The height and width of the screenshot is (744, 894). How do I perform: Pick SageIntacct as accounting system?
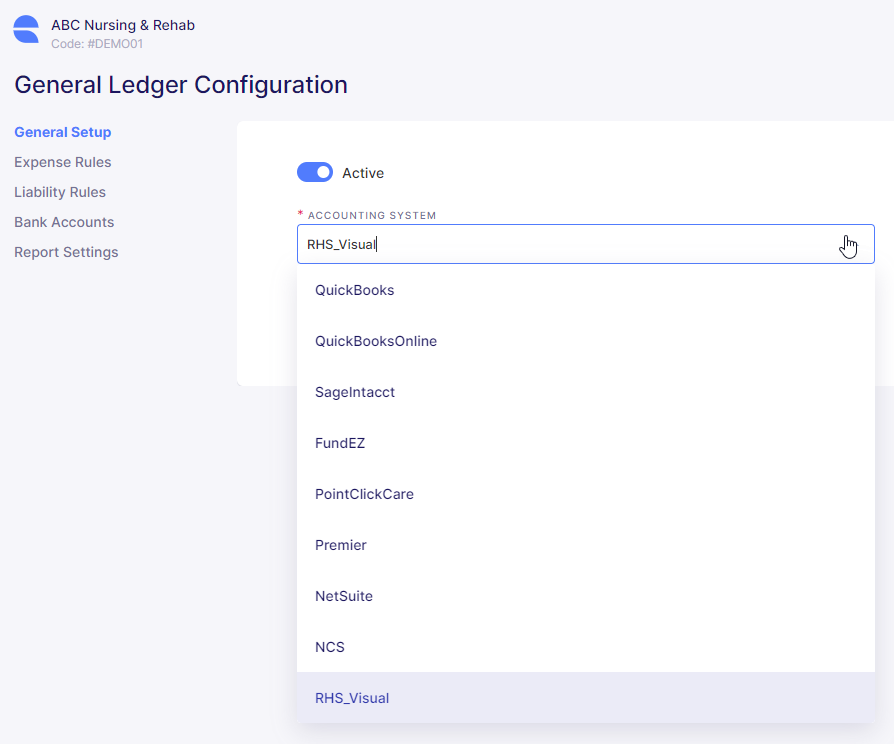(586, 392)
